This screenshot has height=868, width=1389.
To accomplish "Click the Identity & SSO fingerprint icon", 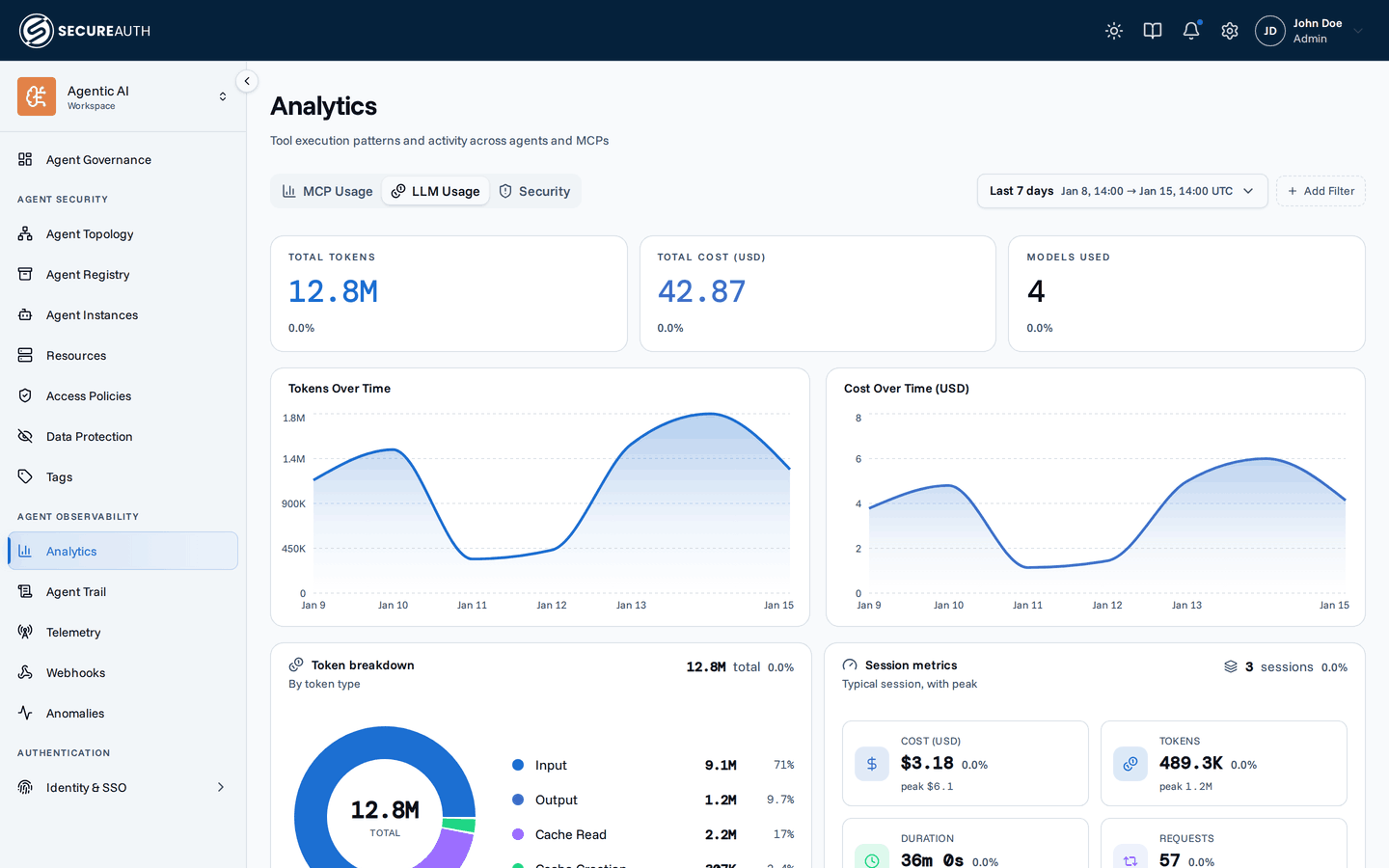I will pos(25,787).
